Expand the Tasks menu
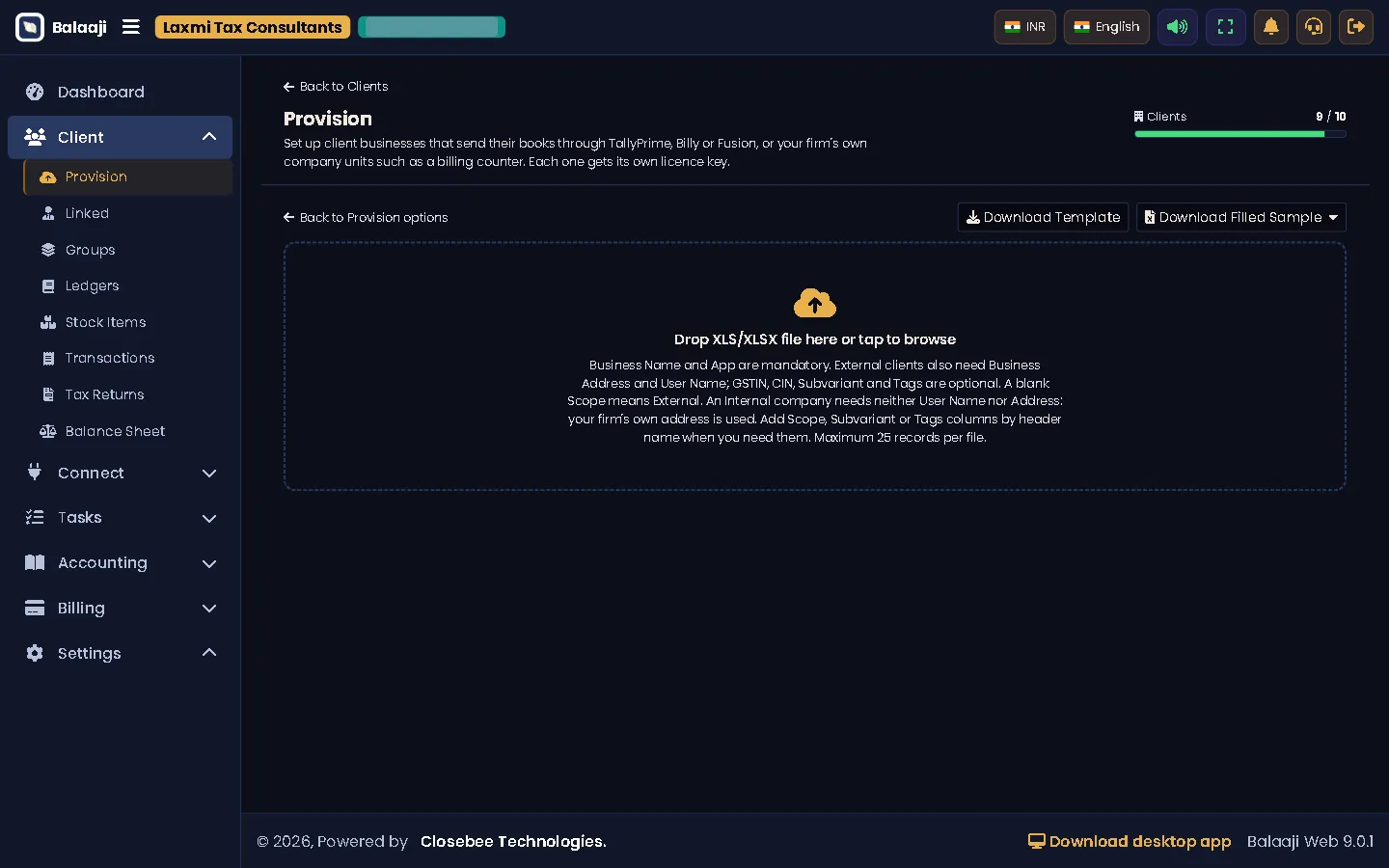Image resolution: width=1389 pixels, height=868 pixels. pyautogui.click(x=120, y=518)
